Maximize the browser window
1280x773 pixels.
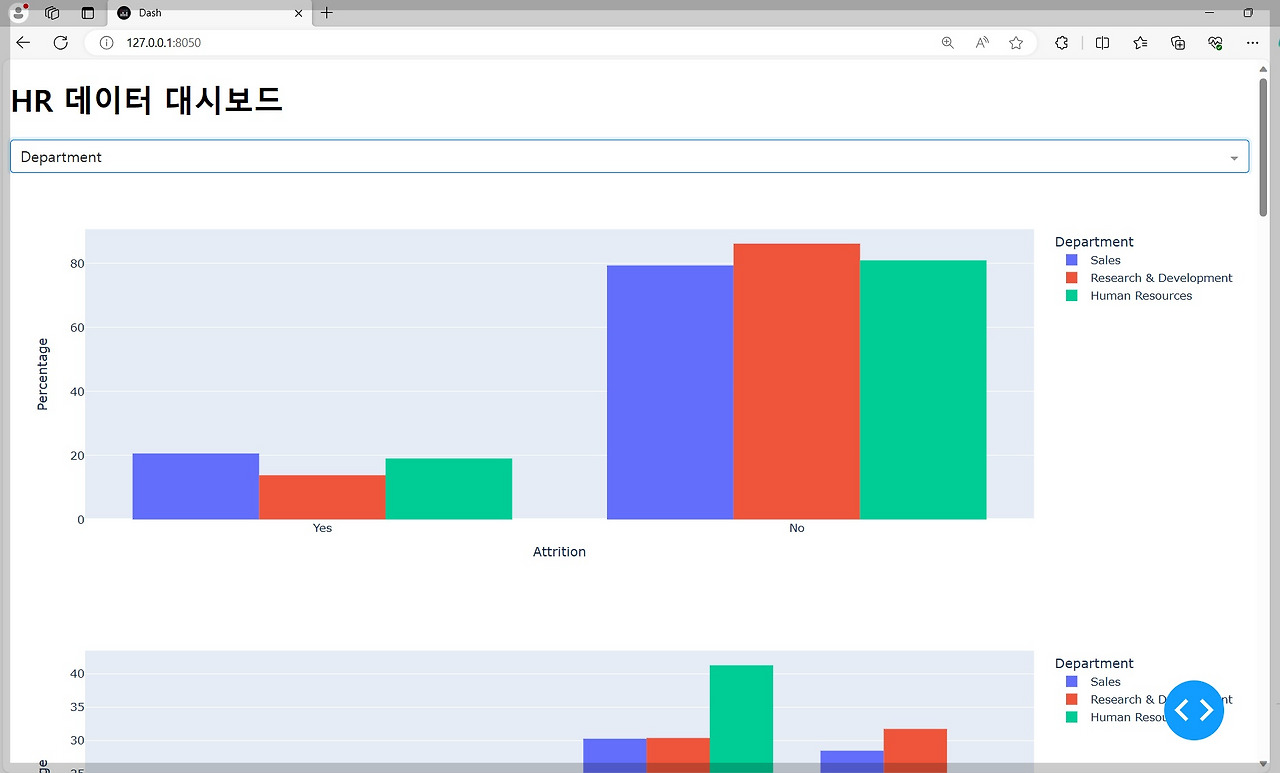[x=1248, y=13]
